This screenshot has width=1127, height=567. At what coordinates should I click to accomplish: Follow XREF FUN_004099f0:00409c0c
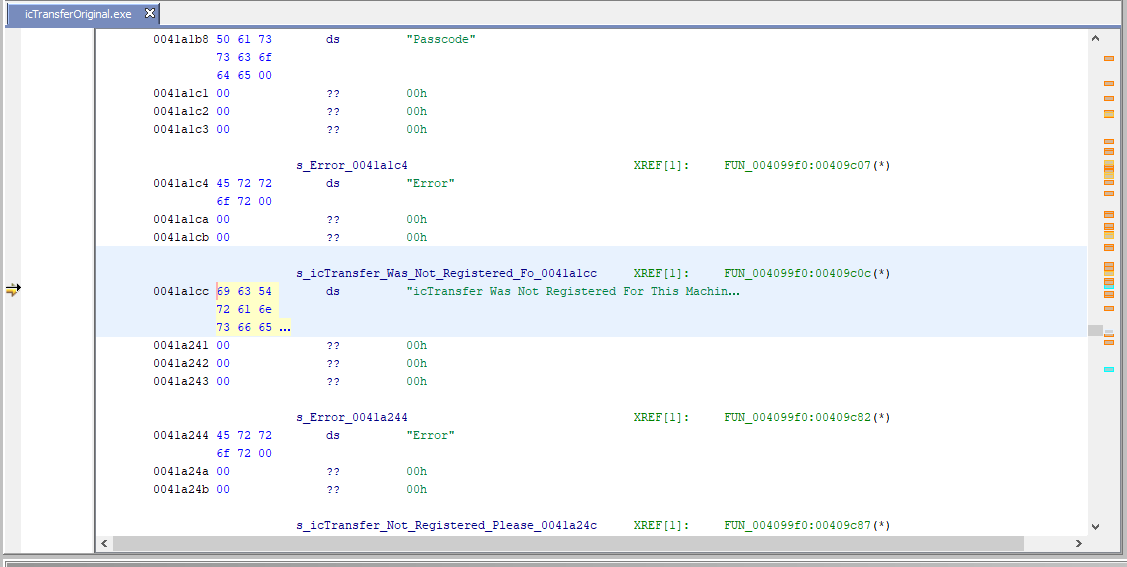point(807,274)
